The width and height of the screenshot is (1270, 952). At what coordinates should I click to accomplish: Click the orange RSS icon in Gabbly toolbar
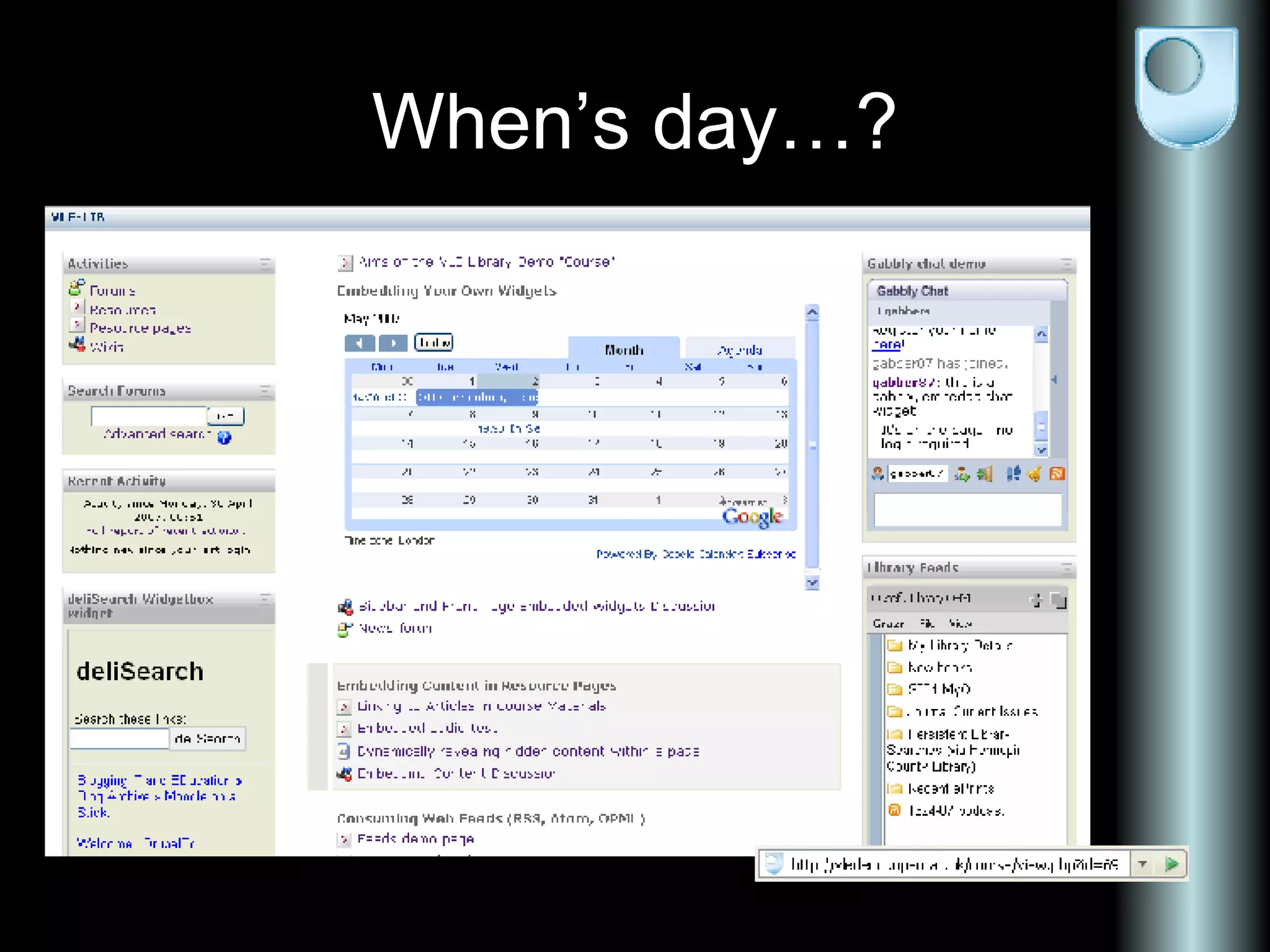(1057, 474)
